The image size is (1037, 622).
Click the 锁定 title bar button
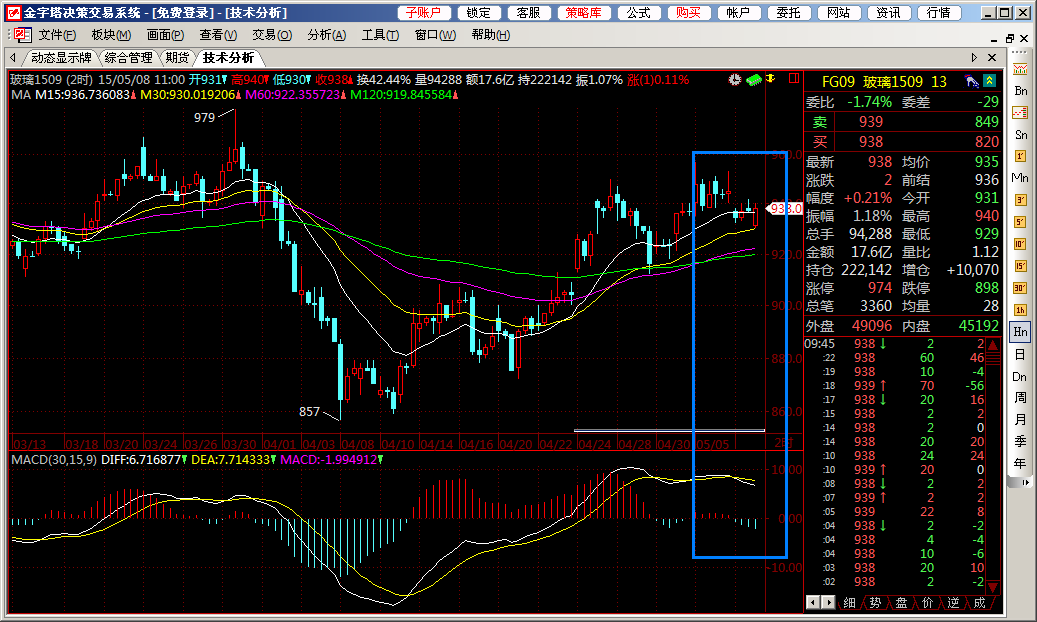[479, 13]
